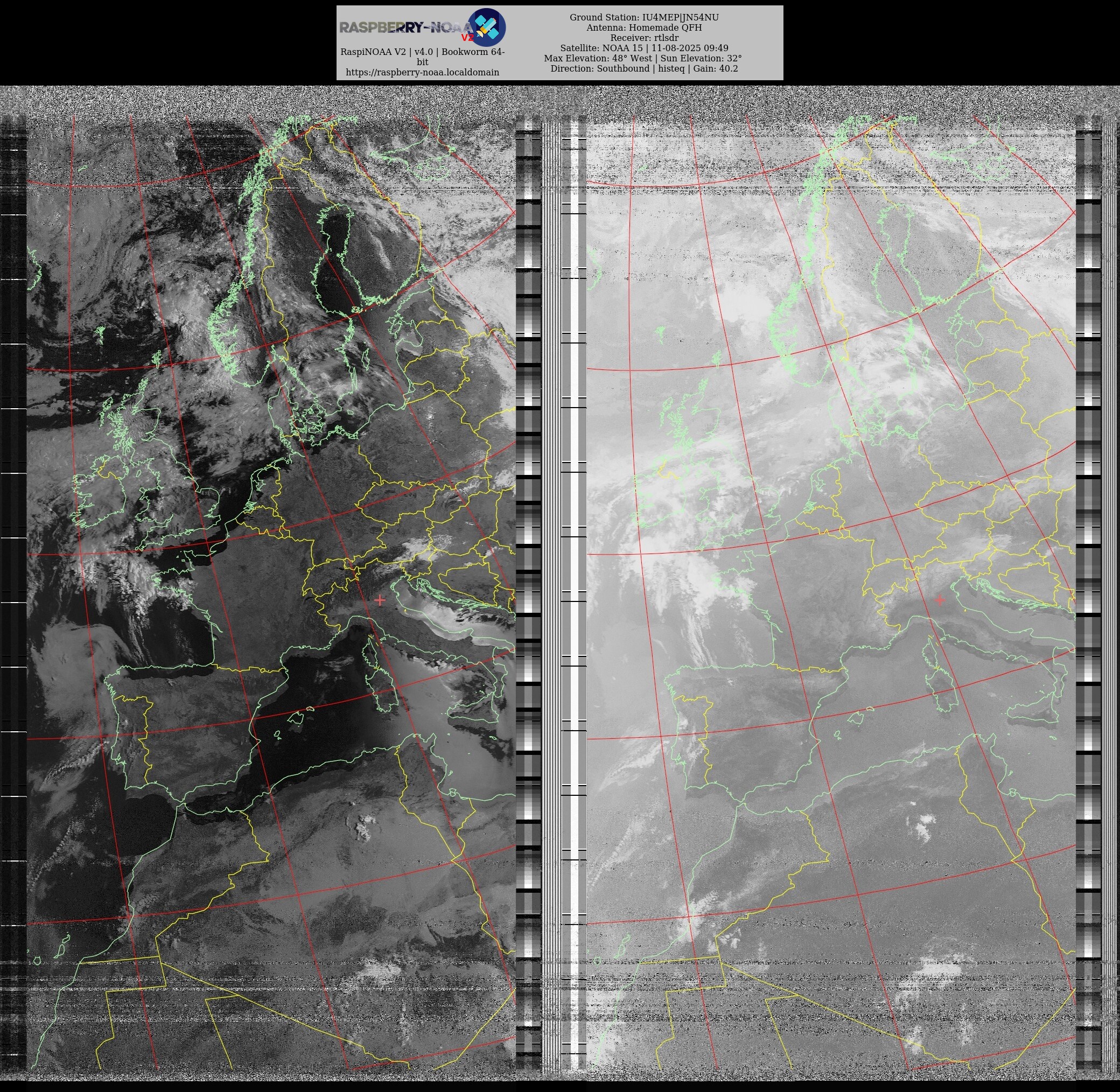
Task: Click the red cross marker on left image
Action: pos(380,600)
